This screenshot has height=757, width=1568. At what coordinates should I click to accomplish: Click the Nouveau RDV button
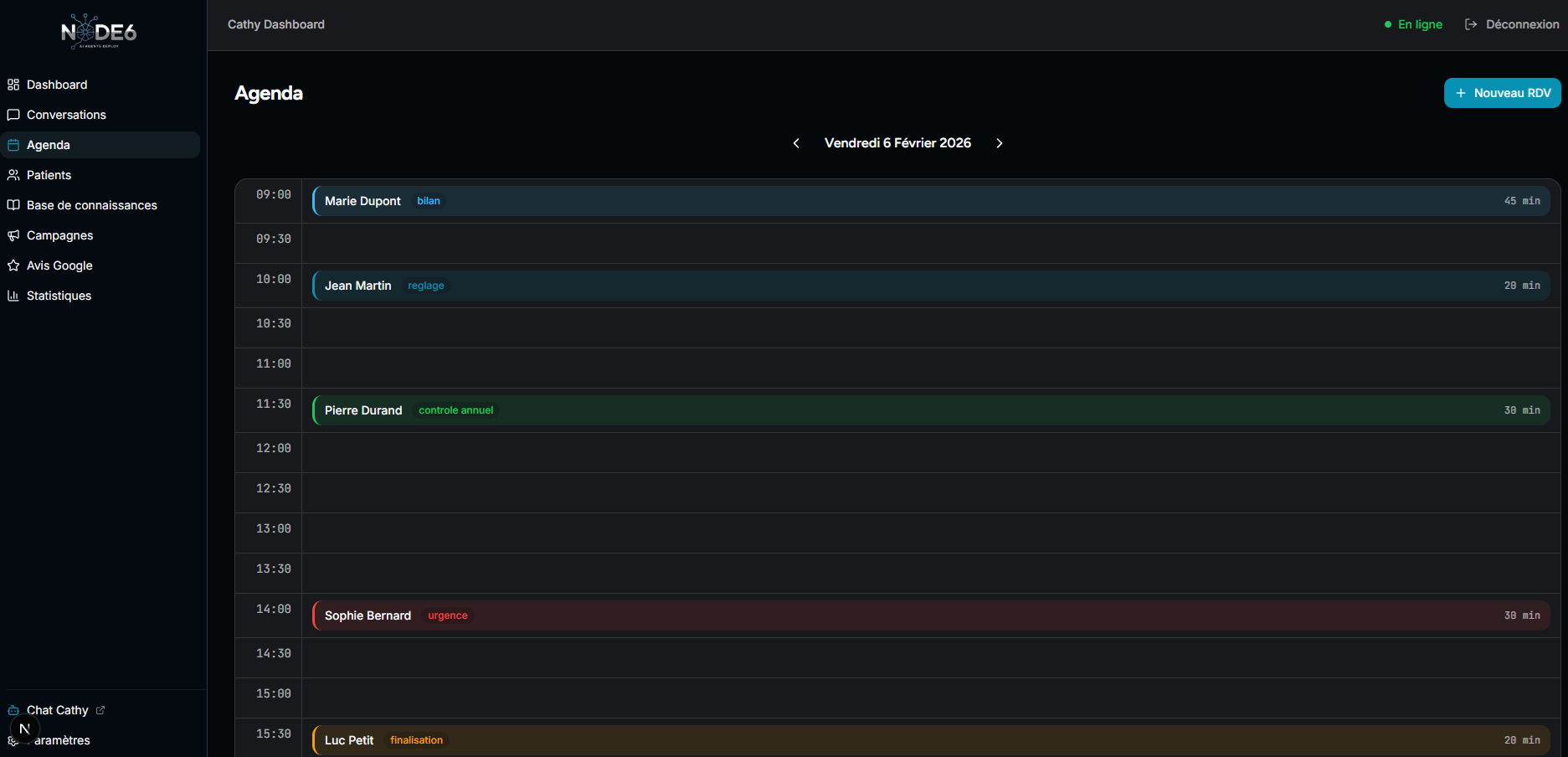[1502, 93]
